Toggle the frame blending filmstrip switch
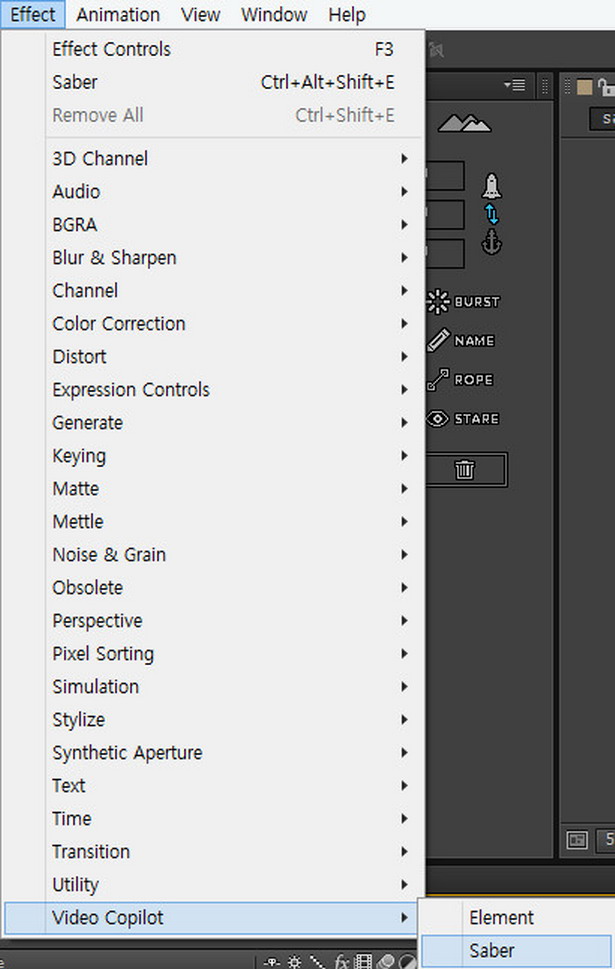The image size is (615, 969). coord(363,962)
